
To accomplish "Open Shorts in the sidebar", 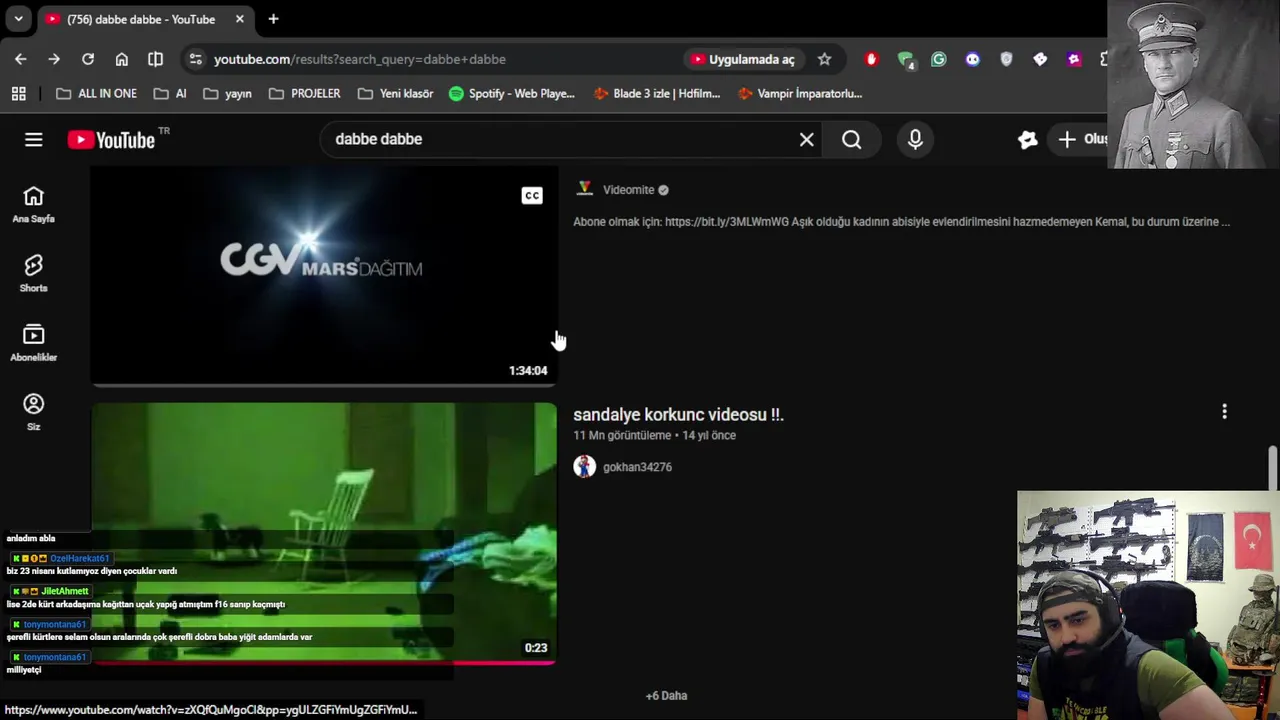I will [34, 274].
